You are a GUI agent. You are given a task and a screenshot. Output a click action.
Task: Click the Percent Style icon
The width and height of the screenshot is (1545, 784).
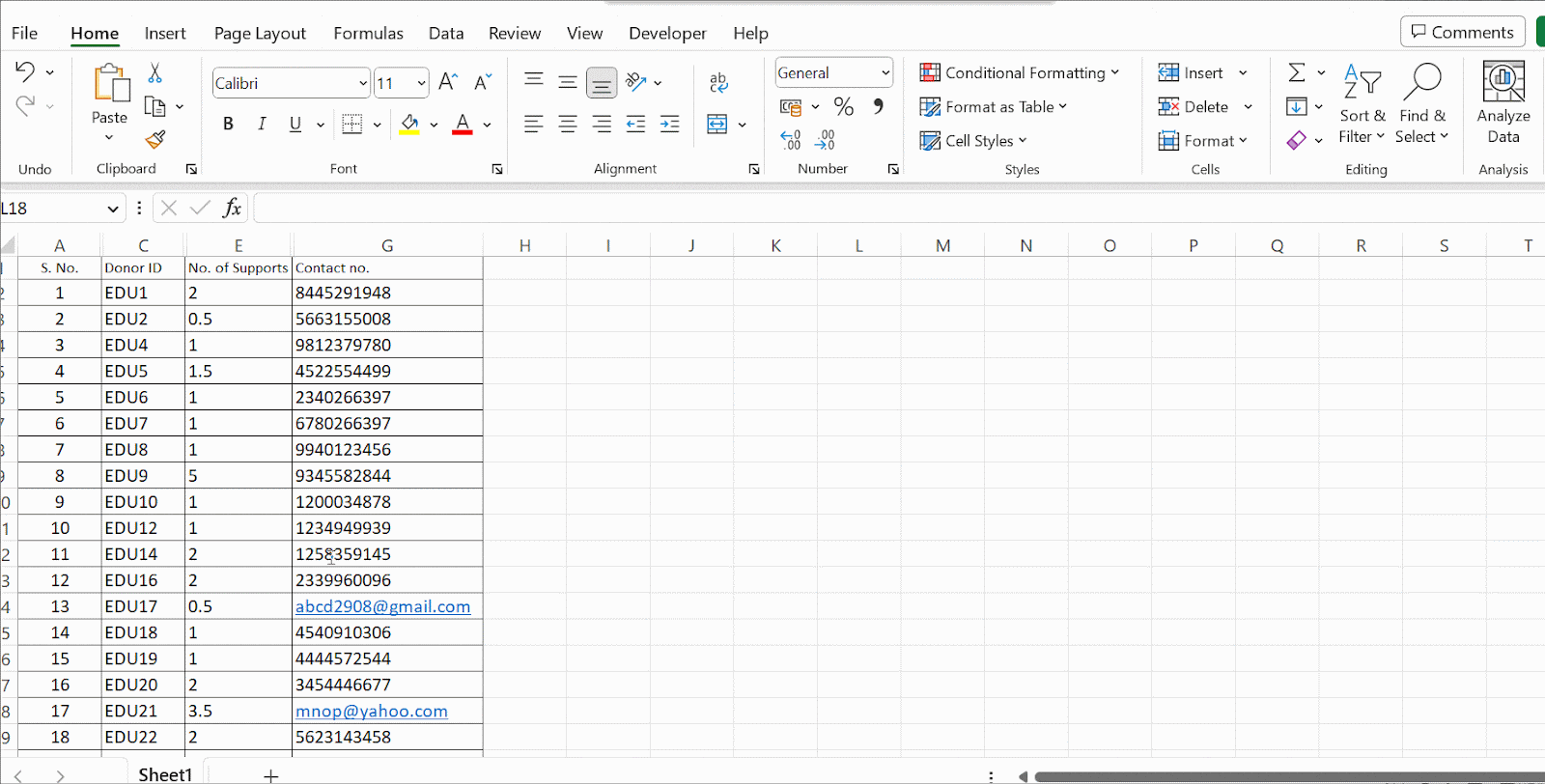coord(843,106)
